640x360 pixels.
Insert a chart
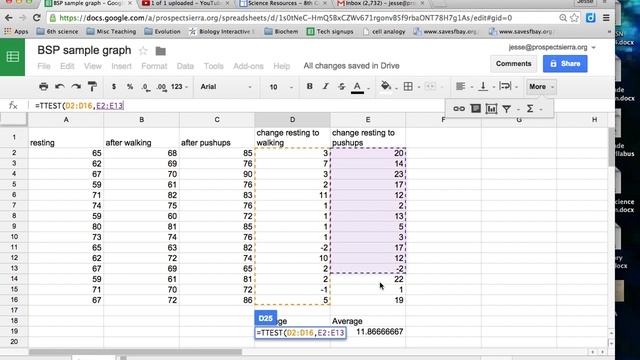click(x=491, y=109)
